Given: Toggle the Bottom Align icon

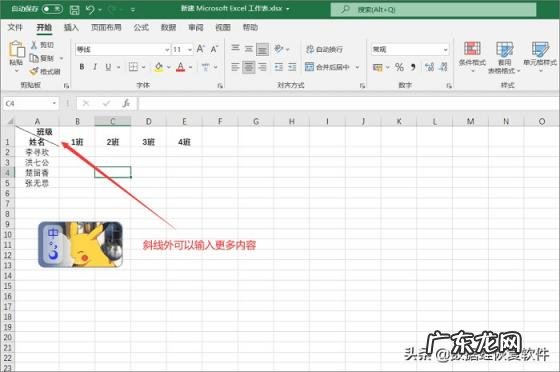Looking at the screenshot, I should click(x=262, y=49).
